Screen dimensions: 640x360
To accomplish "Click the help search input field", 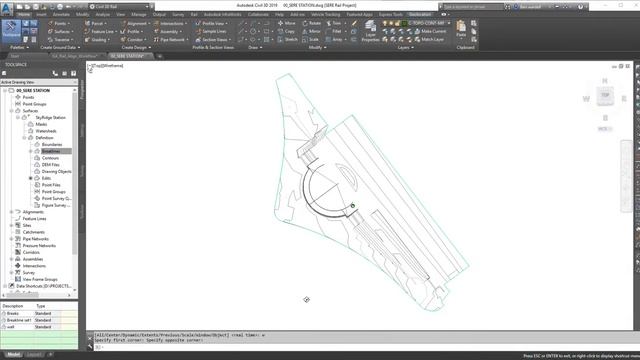I will click(473, 7).
